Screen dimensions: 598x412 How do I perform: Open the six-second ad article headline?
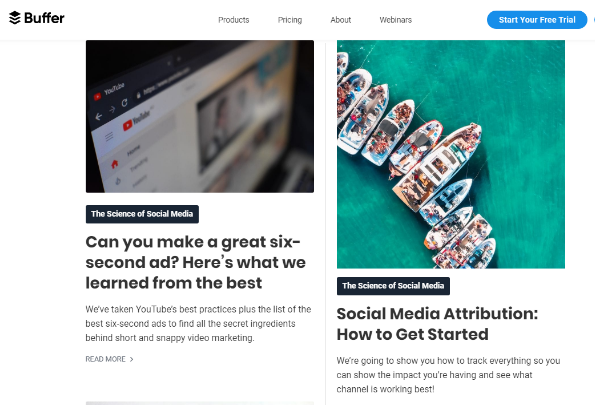195,262
